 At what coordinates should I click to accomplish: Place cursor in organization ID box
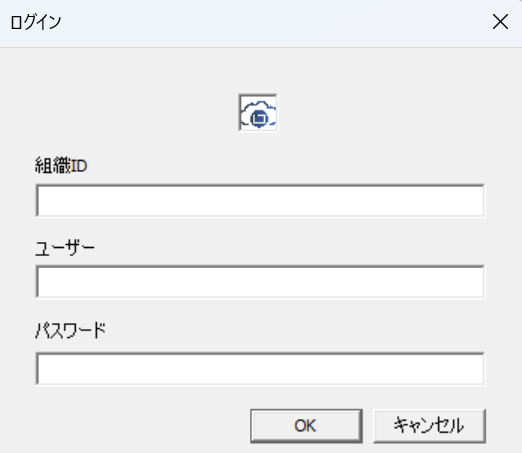(260, 200)
